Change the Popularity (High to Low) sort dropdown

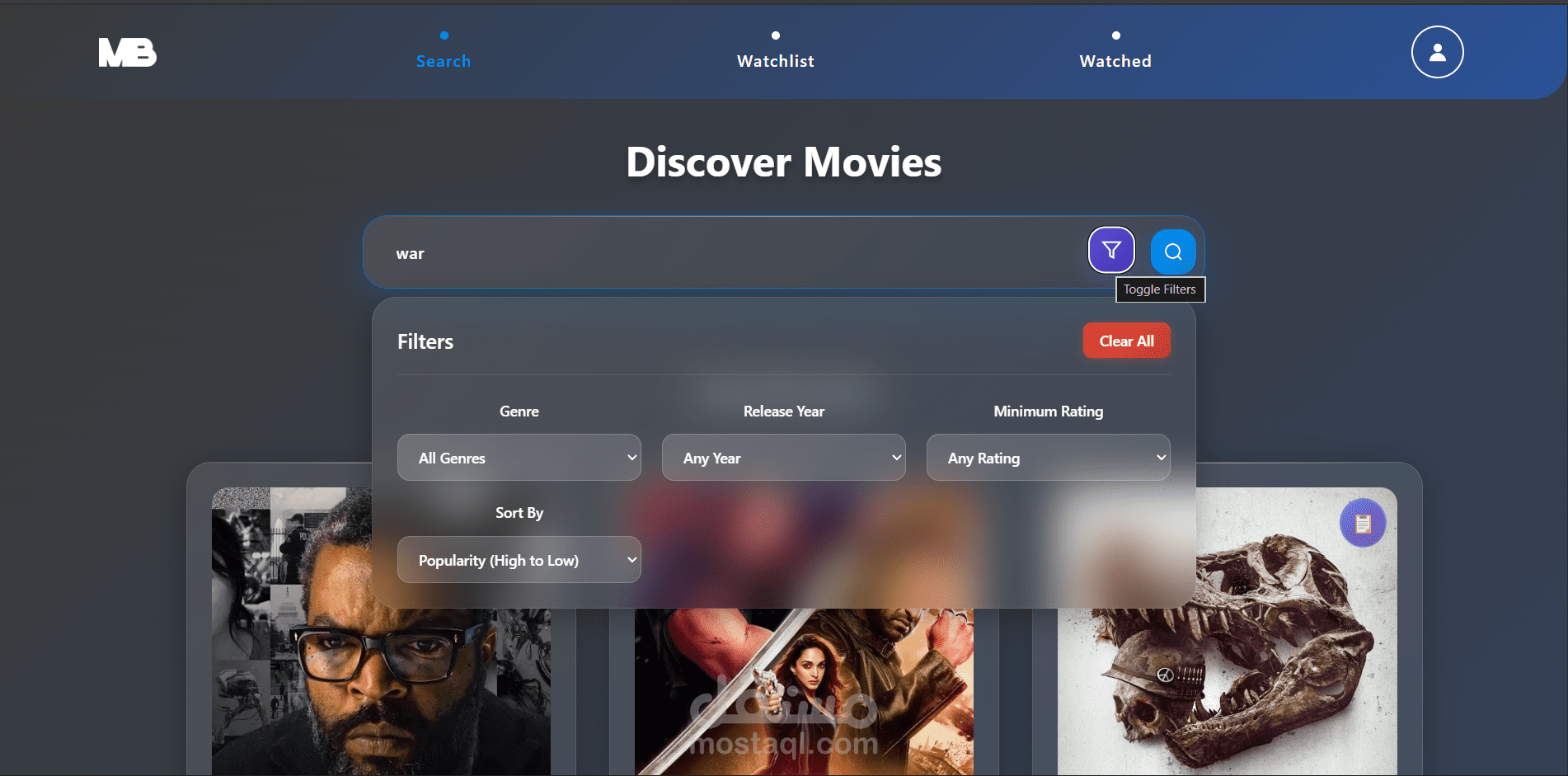pos(519,559)
